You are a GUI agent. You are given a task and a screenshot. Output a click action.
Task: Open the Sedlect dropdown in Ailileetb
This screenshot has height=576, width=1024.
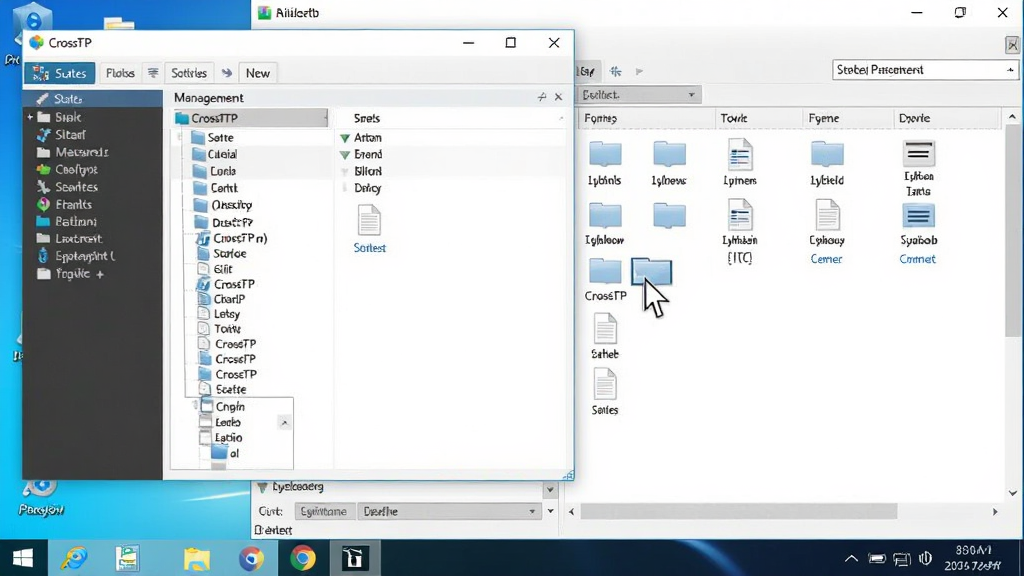point(638,95)
